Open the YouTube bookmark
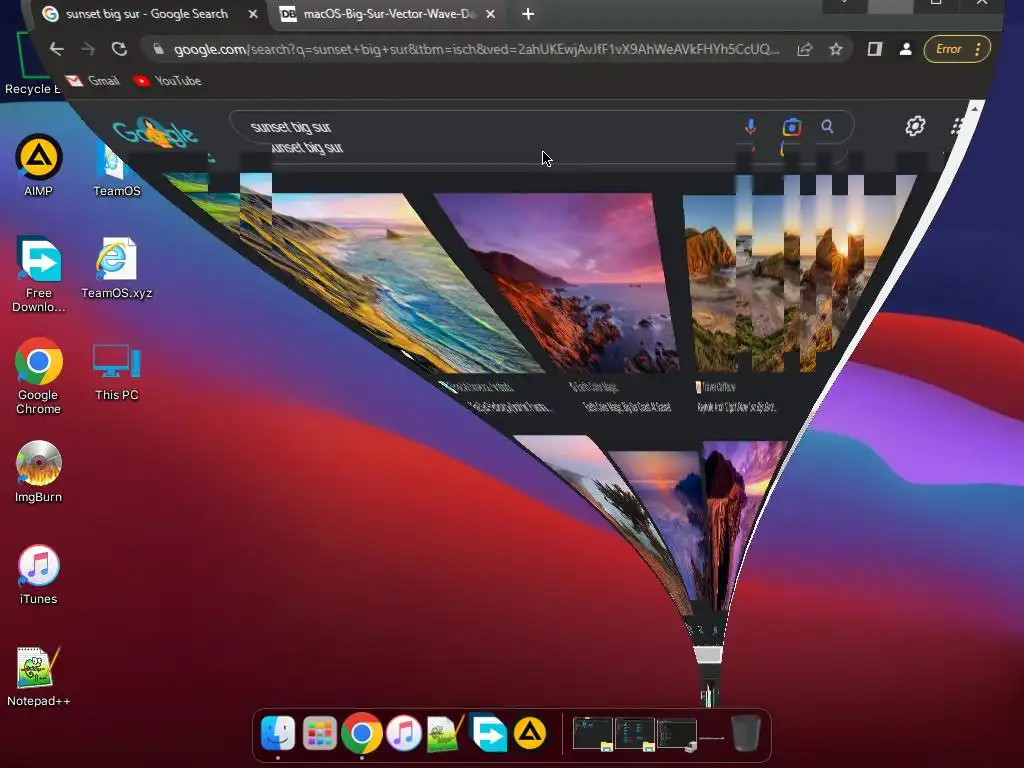The height and width of the screenshot is (768, 1024). point(168,80)
